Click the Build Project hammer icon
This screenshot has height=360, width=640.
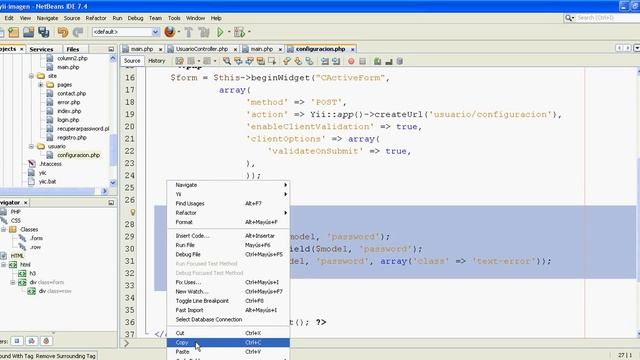189,32
